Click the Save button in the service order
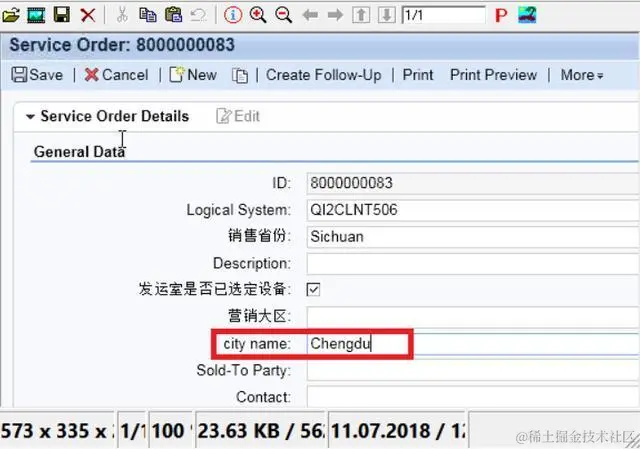Screen dimensions: 640x449 [x=37, y=75]
